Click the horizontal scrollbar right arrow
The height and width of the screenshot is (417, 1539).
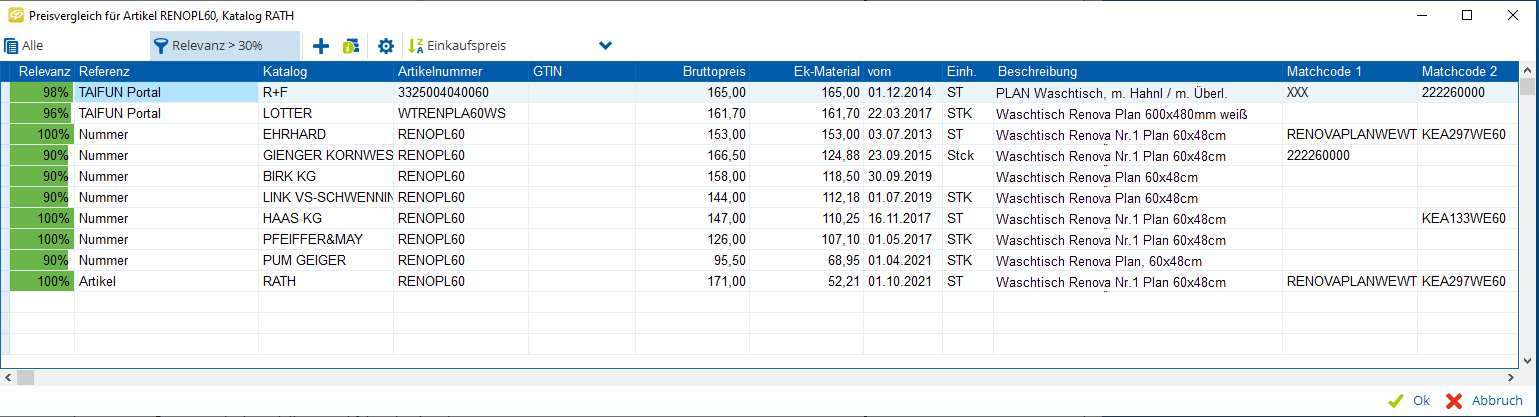(1511, 378)
